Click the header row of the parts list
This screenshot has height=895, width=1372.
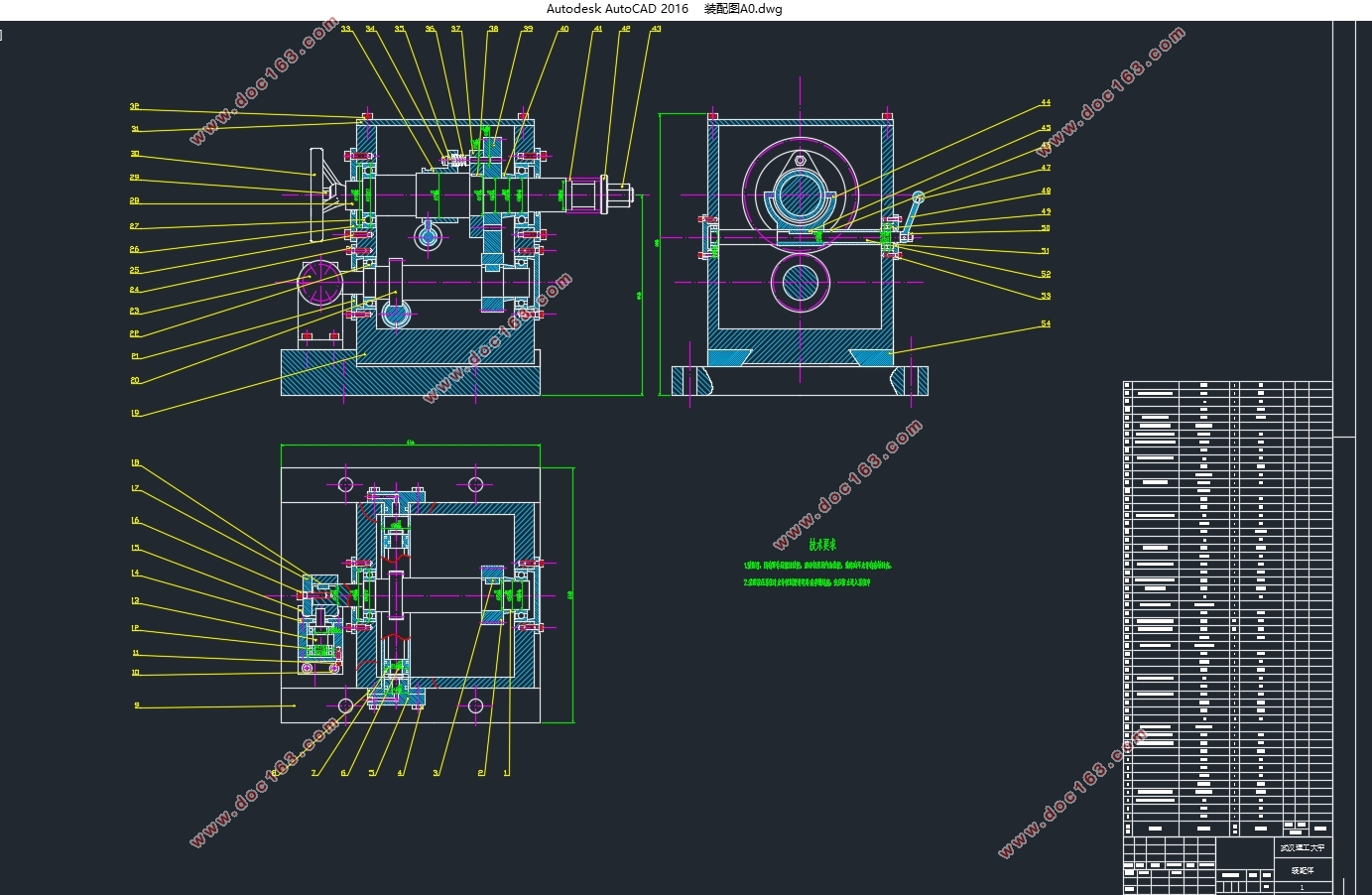[x=1227, y=829]
